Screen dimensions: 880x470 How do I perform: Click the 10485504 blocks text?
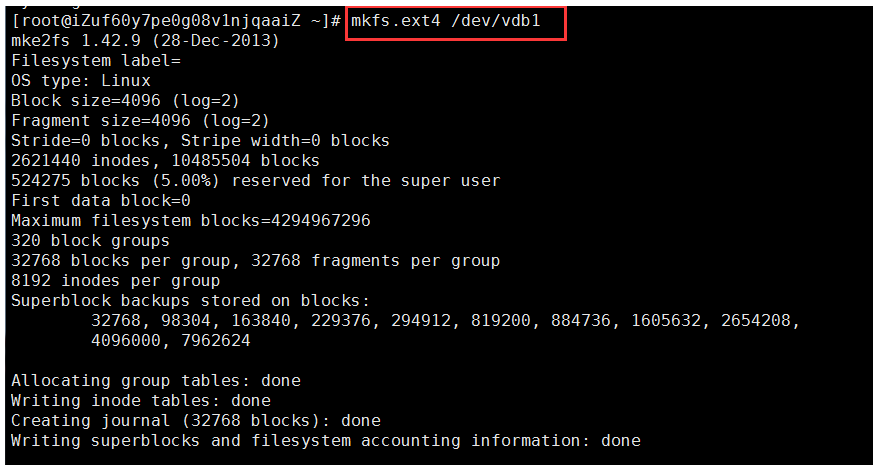pyautogui.click(x=245, y=161)
